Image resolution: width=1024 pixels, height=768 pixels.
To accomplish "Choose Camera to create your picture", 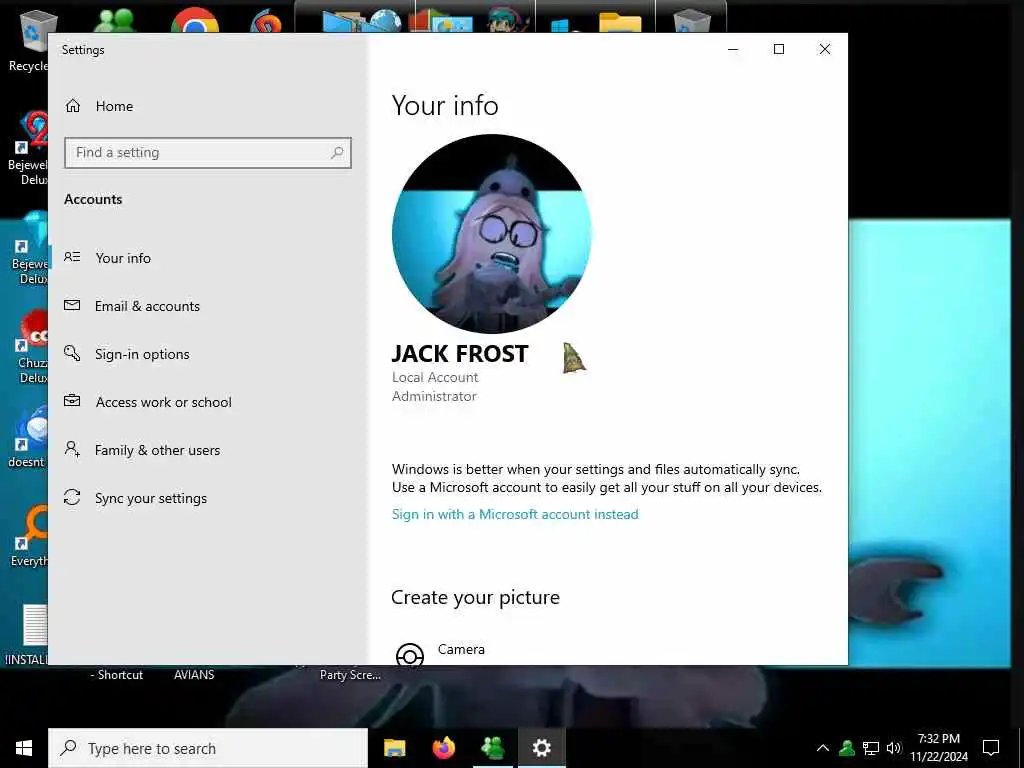I will pyautogui.click(x=461, y=649).
